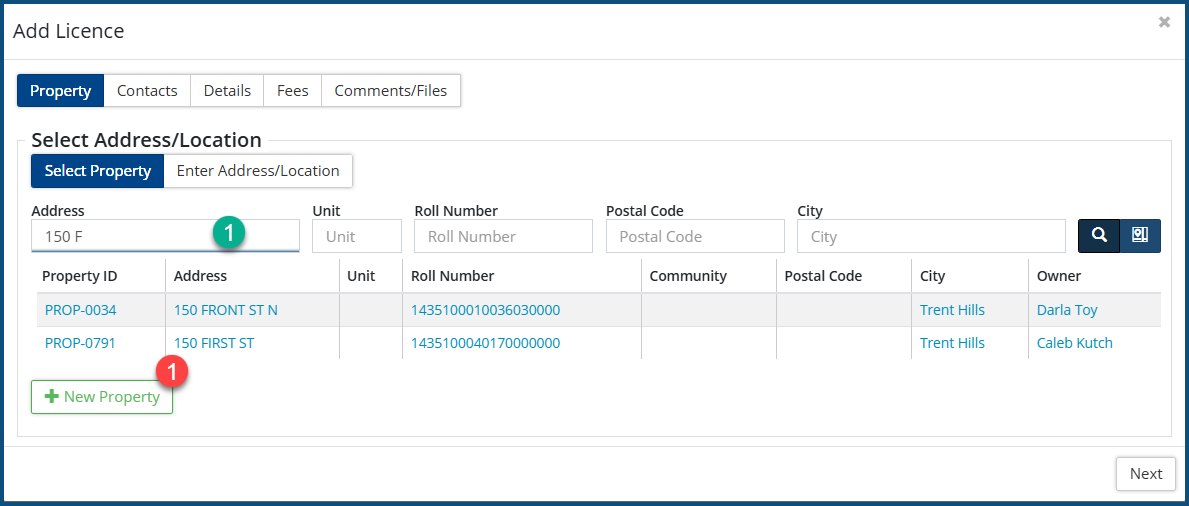Click the New Property button
This screenshot has width=1189, height=506.
pyautogui.click(x=102, y=397)
